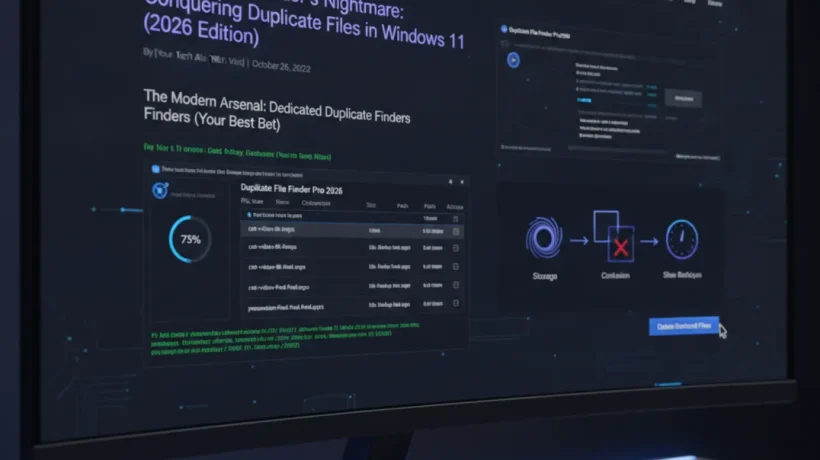Close the Duplicate File Finder Pro 2026 window

pos(462,182)
